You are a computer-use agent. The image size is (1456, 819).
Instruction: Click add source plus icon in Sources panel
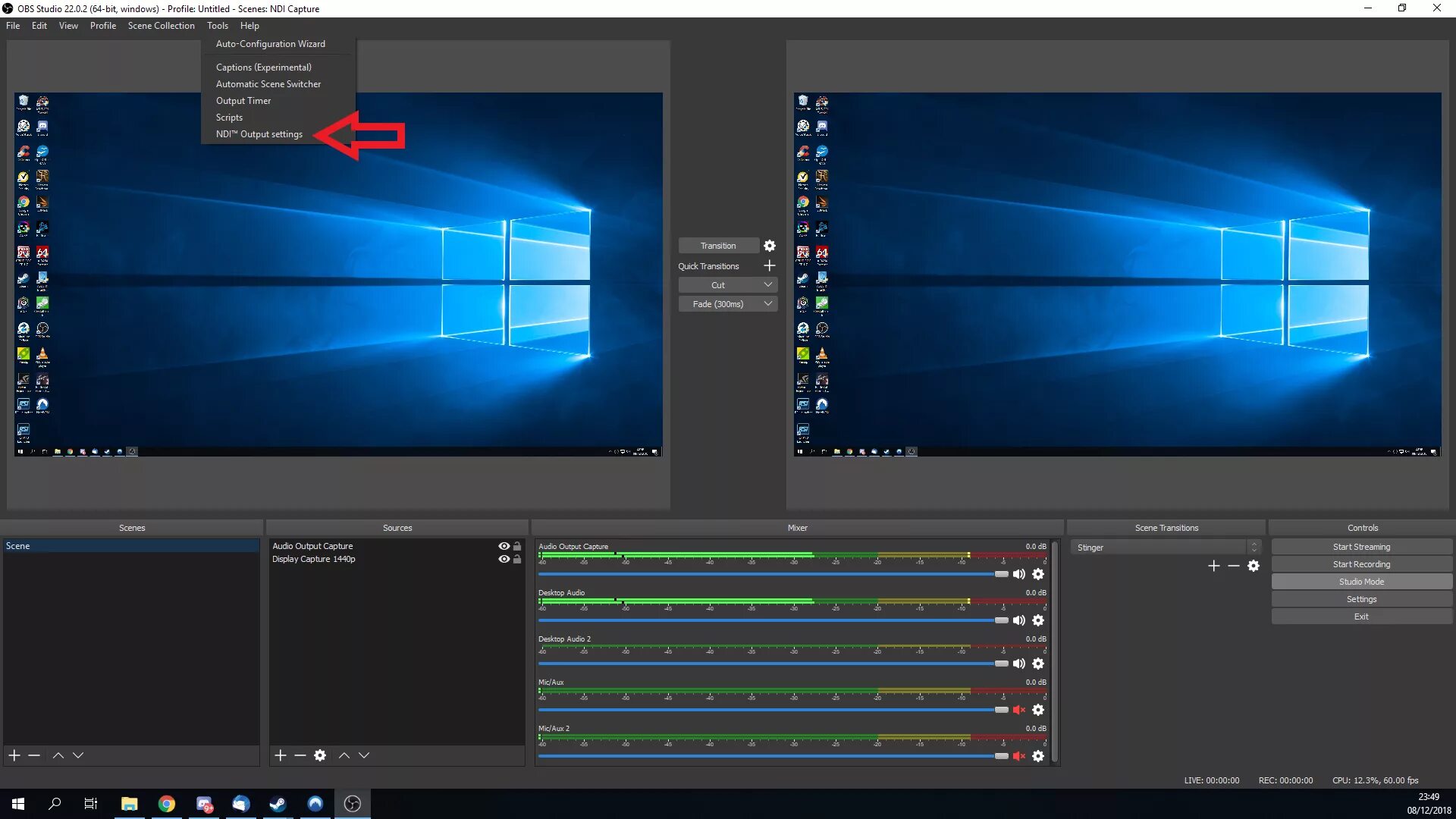pos(280,755)
